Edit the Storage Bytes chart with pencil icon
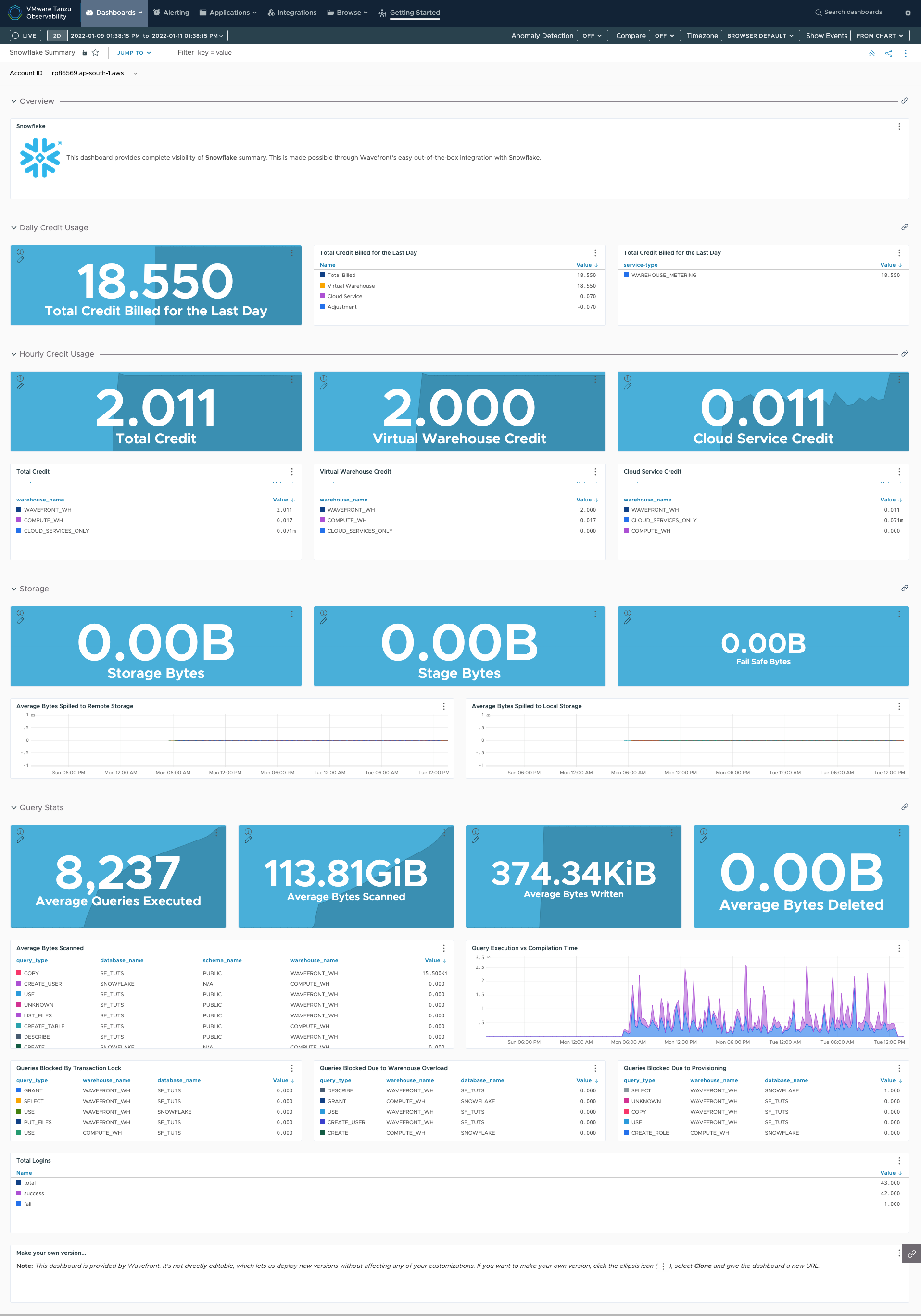This screenshot has width=921, height=1316. pyautogui.click(x=20, y=621)
